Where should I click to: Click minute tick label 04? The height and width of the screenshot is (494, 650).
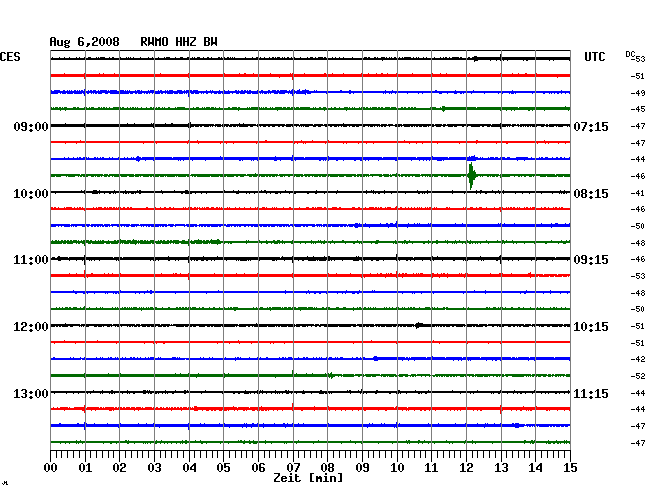coord(189,467)
